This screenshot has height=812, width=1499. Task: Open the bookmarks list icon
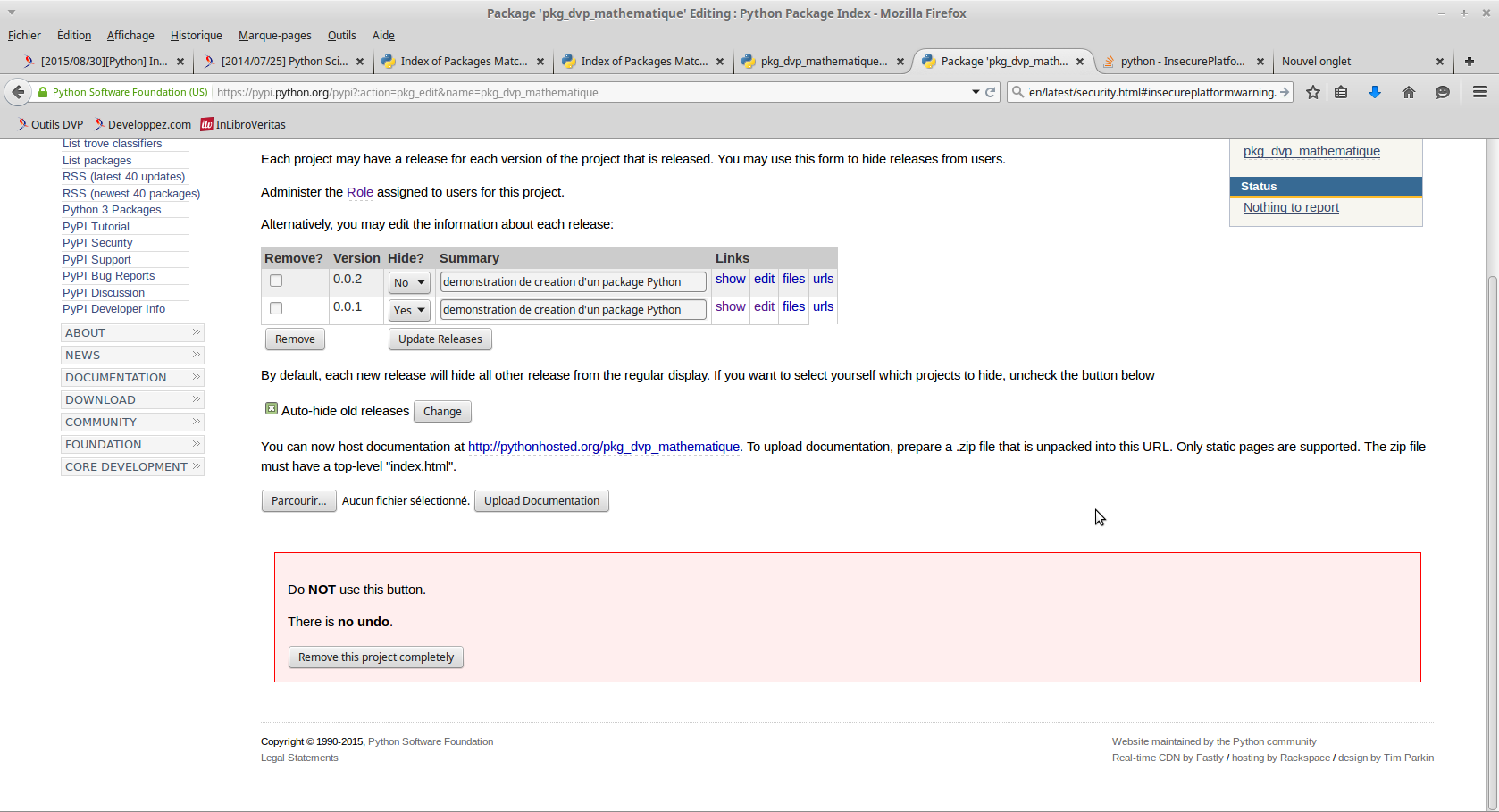coord(1341,92)
